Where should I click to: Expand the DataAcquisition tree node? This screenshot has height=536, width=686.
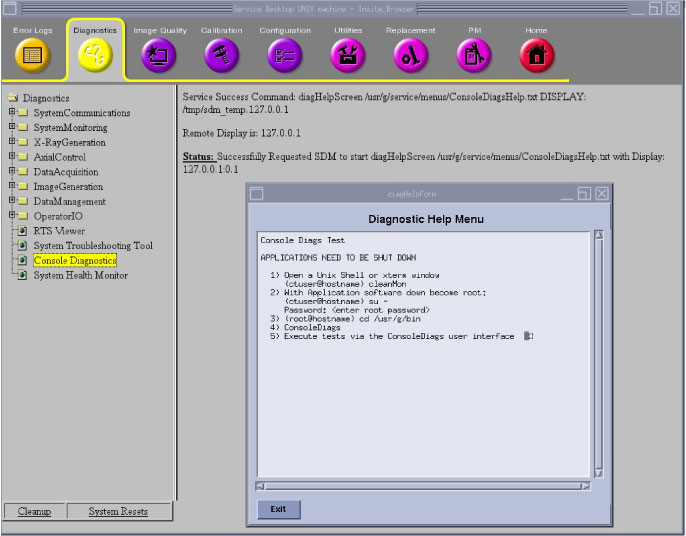[x=12, y=172]
